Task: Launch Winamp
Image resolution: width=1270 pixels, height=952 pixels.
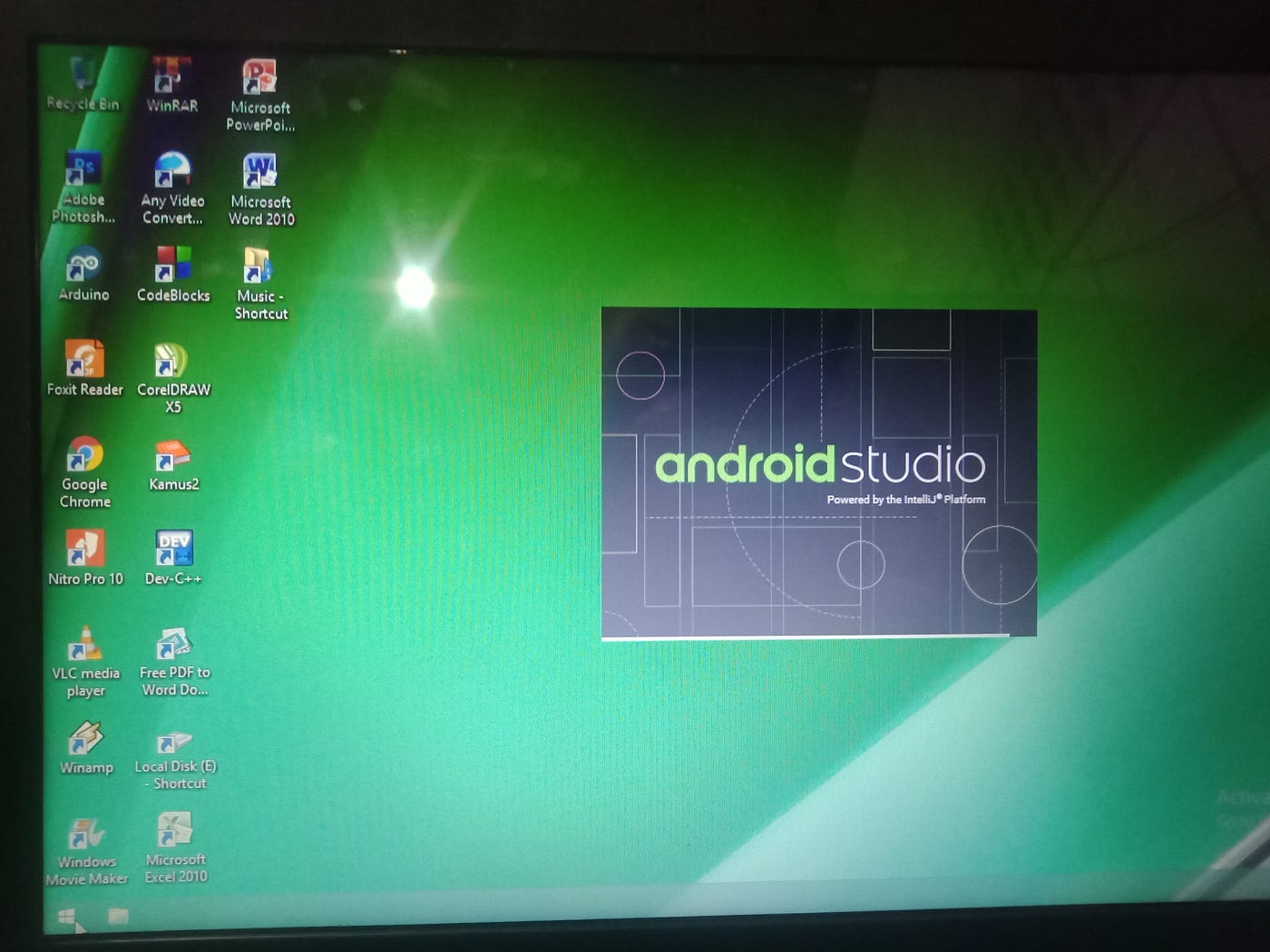Action: point(85,739)
